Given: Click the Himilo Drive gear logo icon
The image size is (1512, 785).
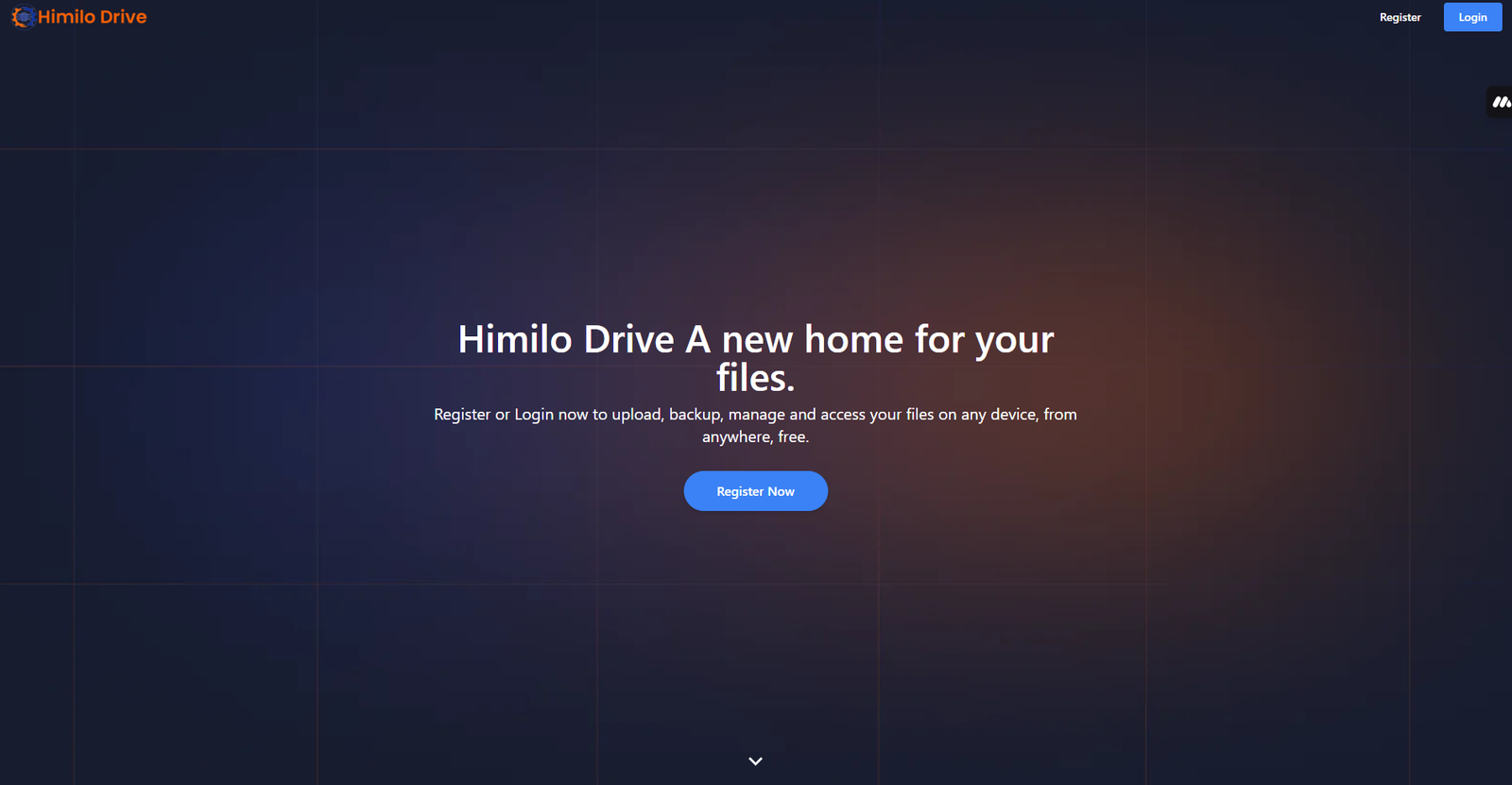Looking at the screenshot, I should [23, 17].
